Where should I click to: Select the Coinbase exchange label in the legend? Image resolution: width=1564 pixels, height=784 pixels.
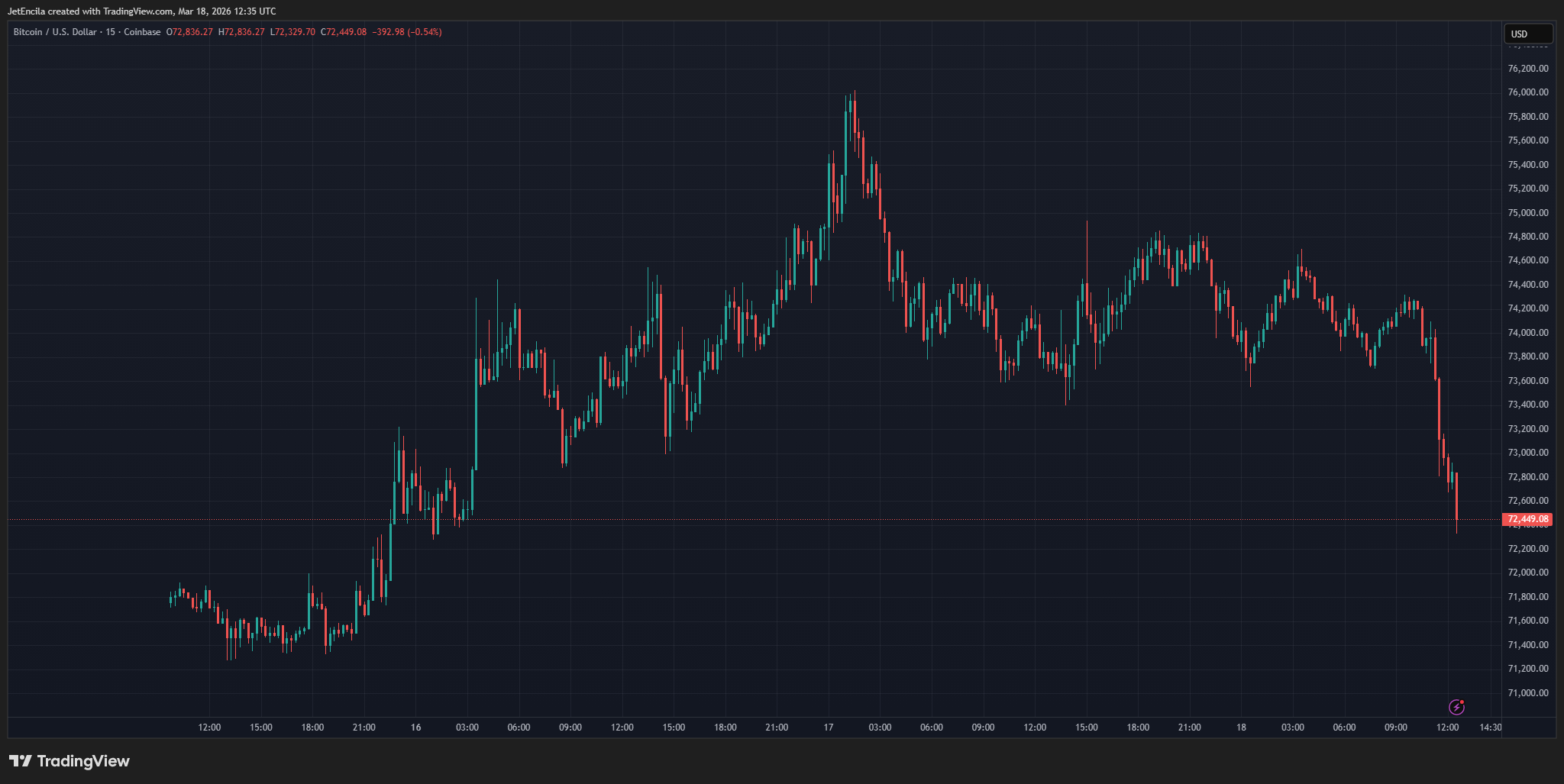pos(142,32)
